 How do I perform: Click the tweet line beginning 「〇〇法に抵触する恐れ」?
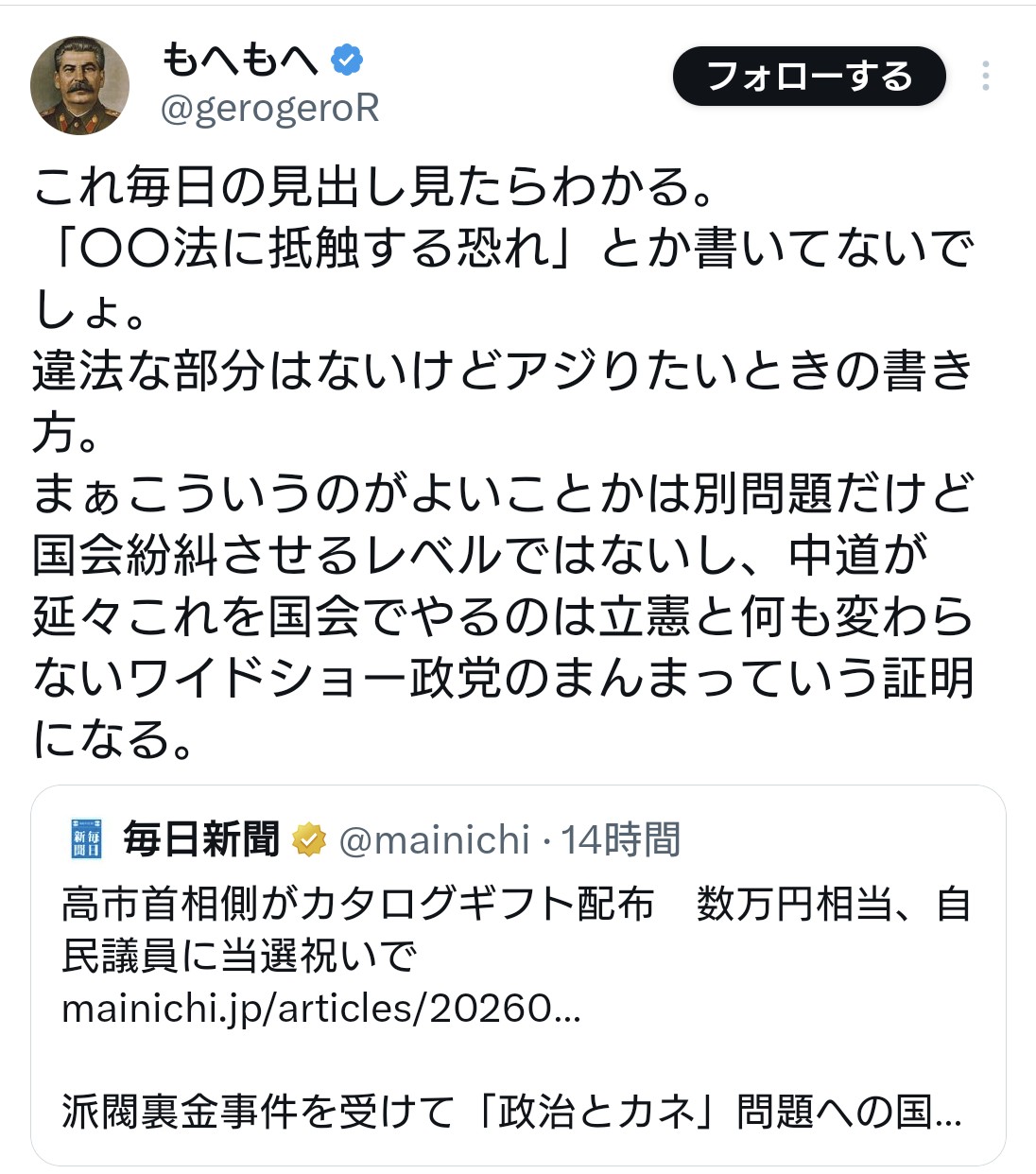click(x=501, y=248)
